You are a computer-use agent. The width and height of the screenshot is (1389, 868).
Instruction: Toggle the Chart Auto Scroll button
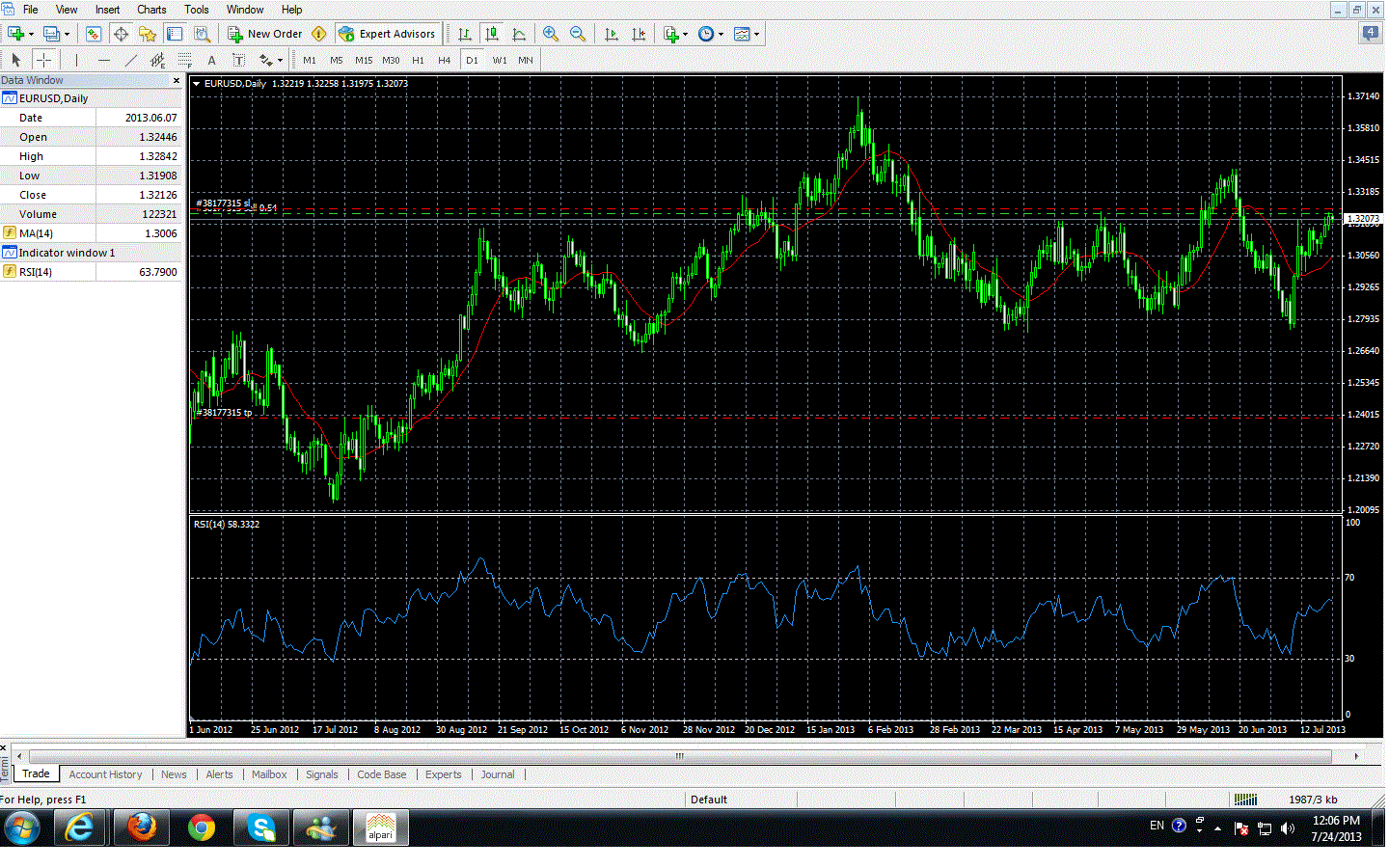[x=611, y=34]
